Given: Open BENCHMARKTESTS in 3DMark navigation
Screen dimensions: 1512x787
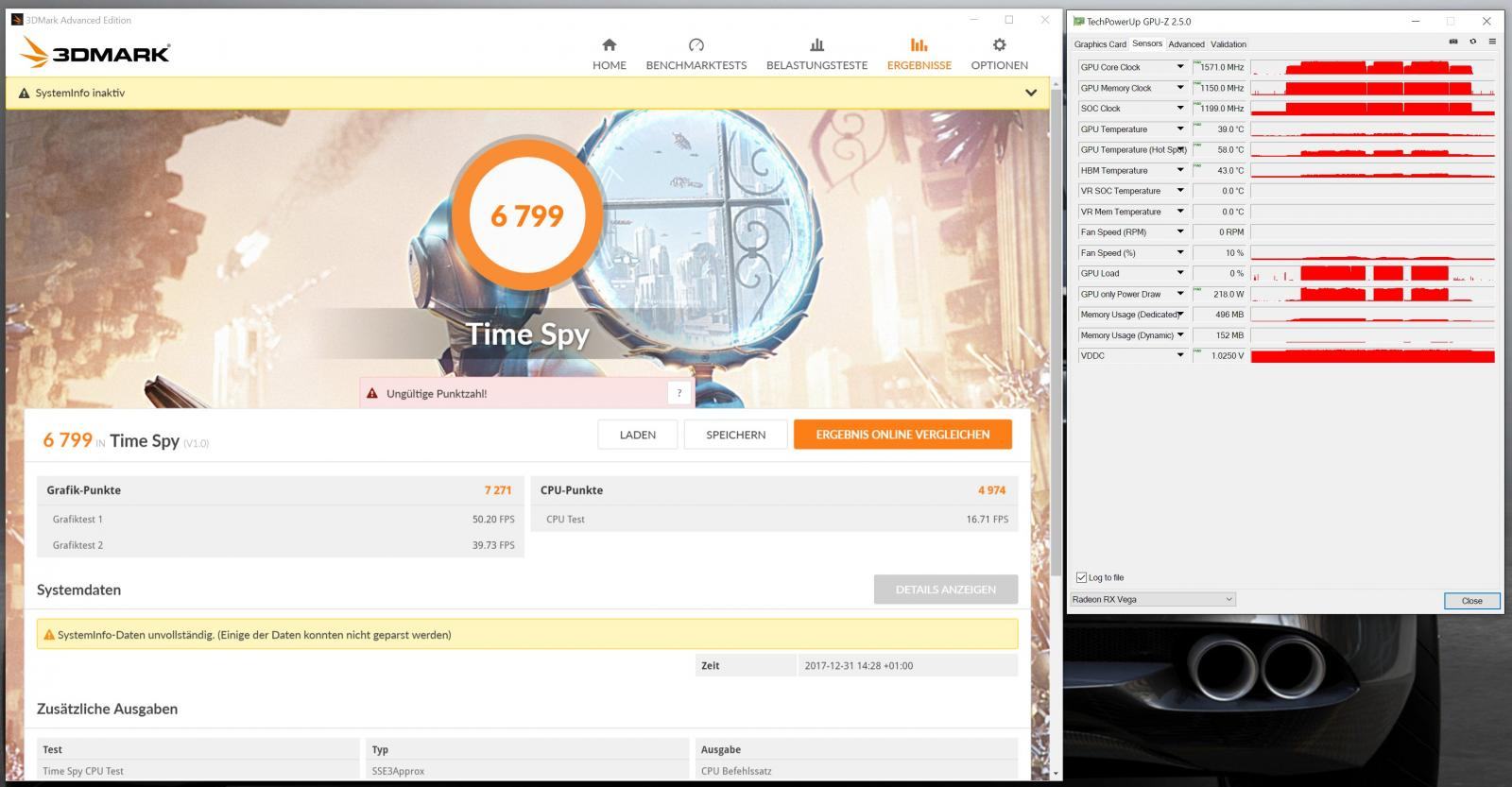Looking at the screenshot, I should tap(696, 54).
